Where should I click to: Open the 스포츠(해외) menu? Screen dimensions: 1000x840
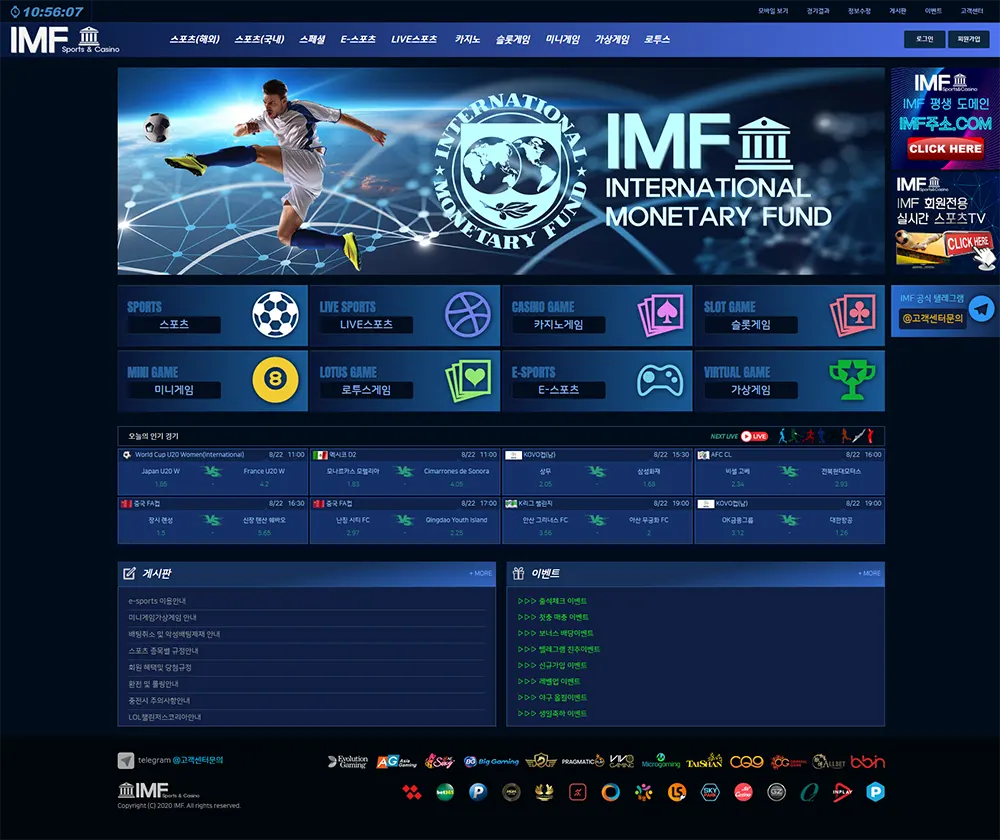point(195,40)
